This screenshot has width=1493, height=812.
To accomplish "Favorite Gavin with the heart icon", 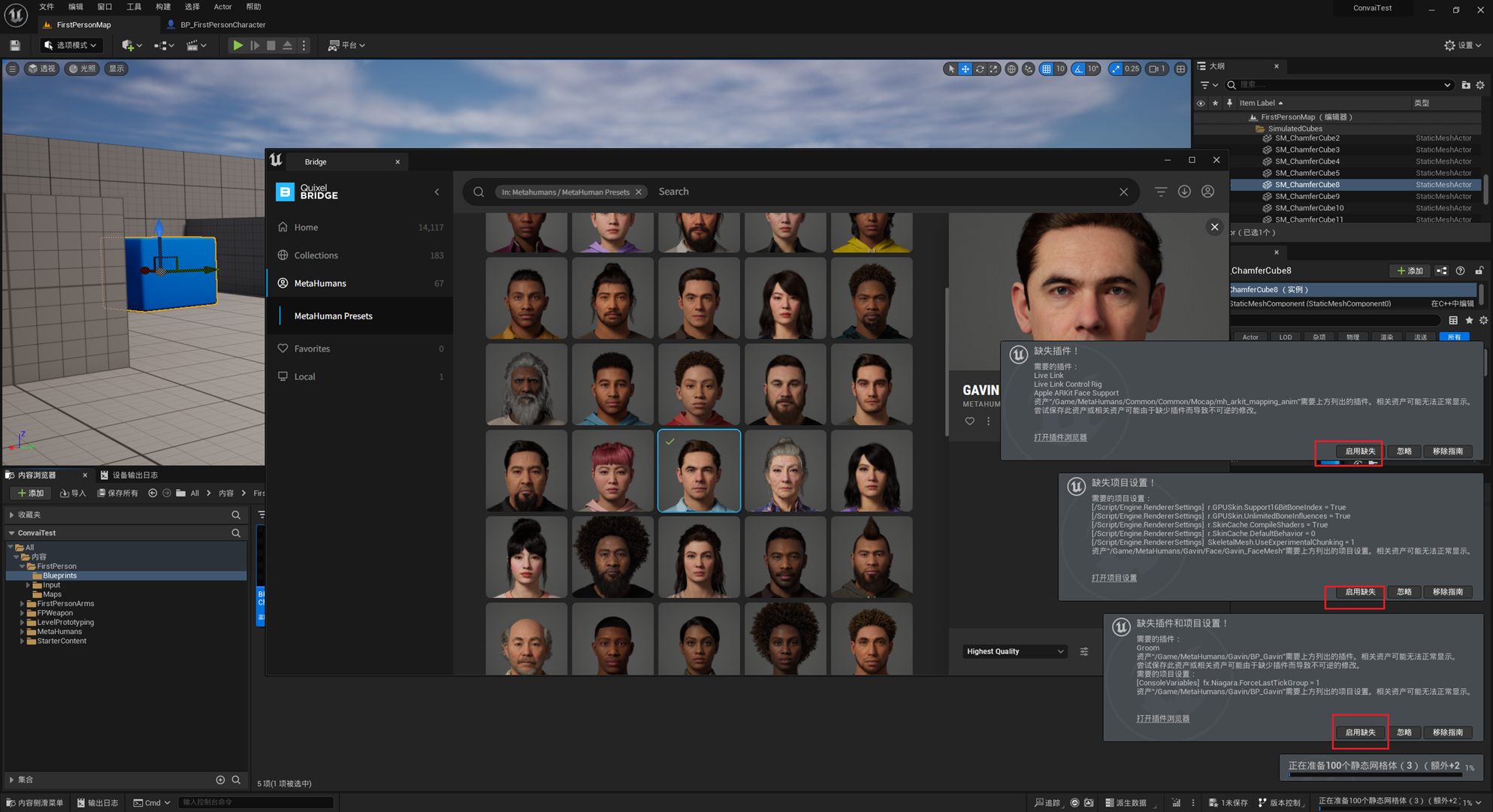I will tap(969, 421).
